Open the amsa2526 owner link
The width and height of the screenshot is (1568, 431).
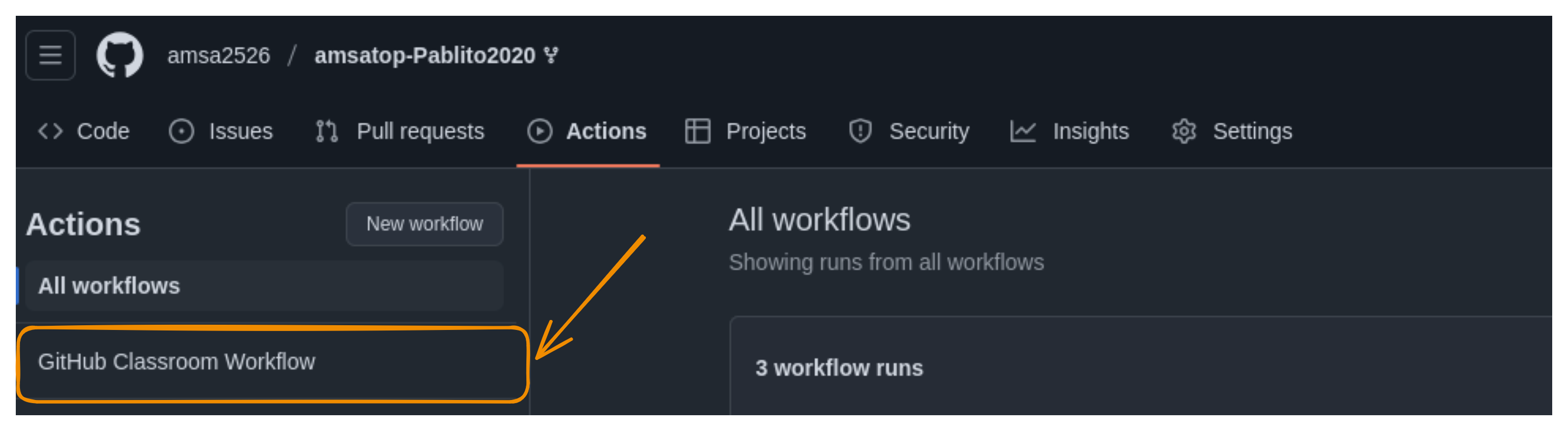[x=218, y=55]
